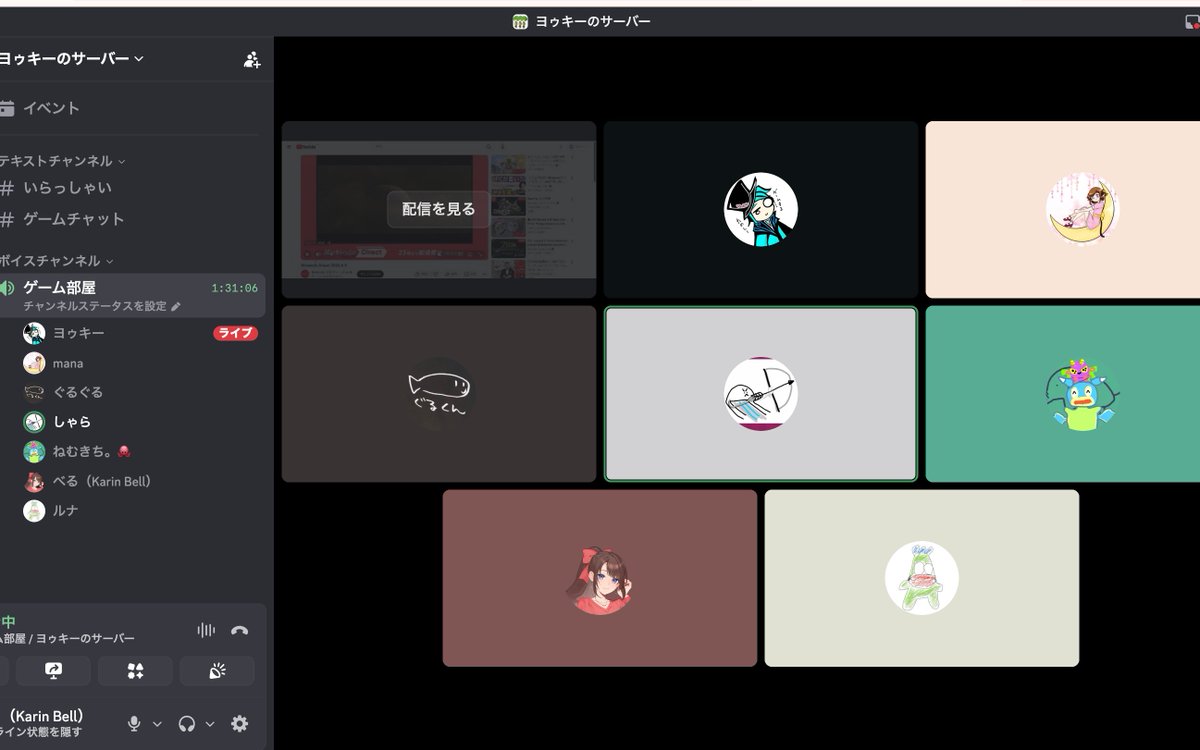Click ねむきち。 avatar in voice list
This screenshot has height=750, width=1200.
(34, 451)
